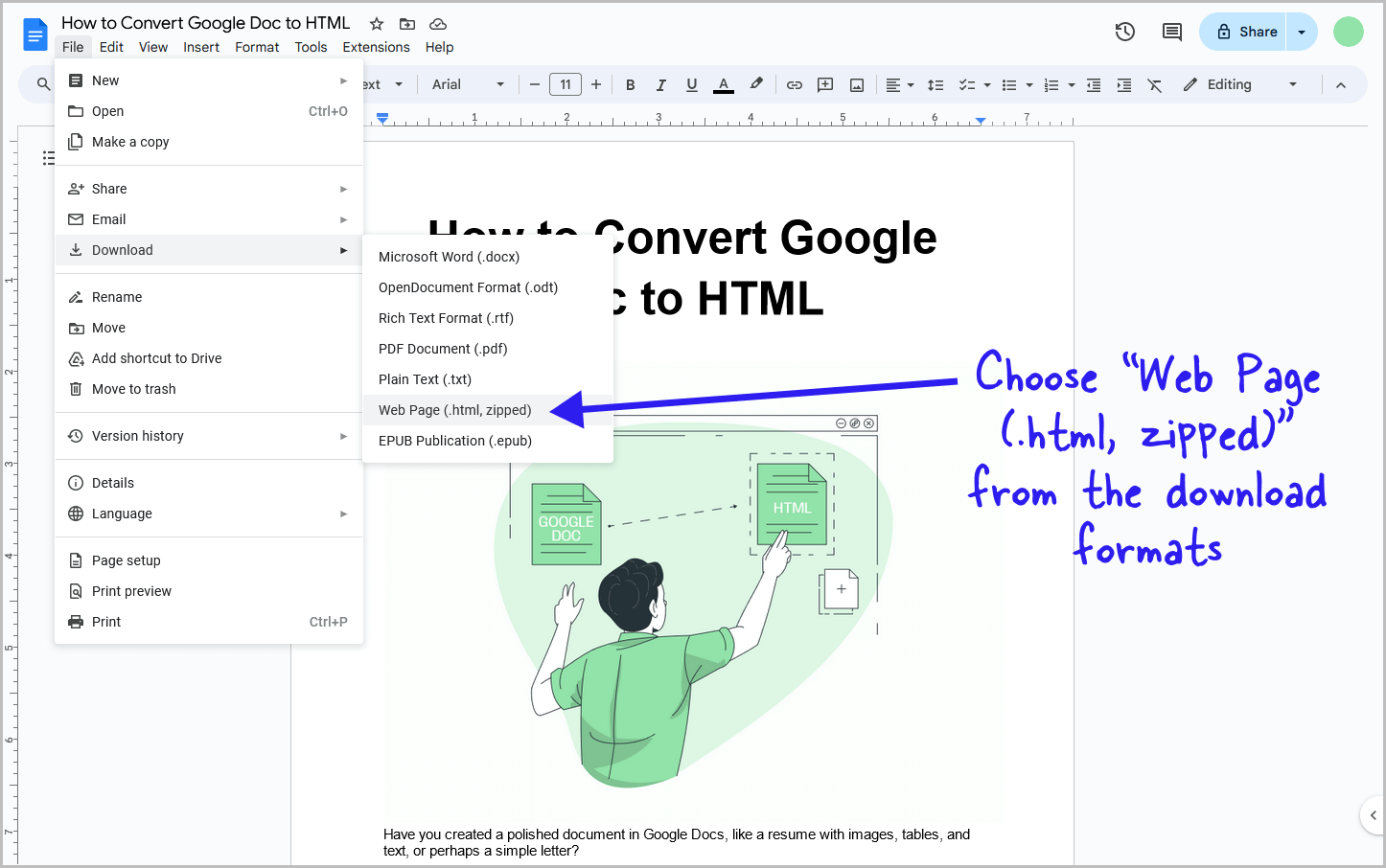This screenshot has width=1386, height=868.
Task: Choose Rename in the File menu
Action: click(x=209, y=297)
